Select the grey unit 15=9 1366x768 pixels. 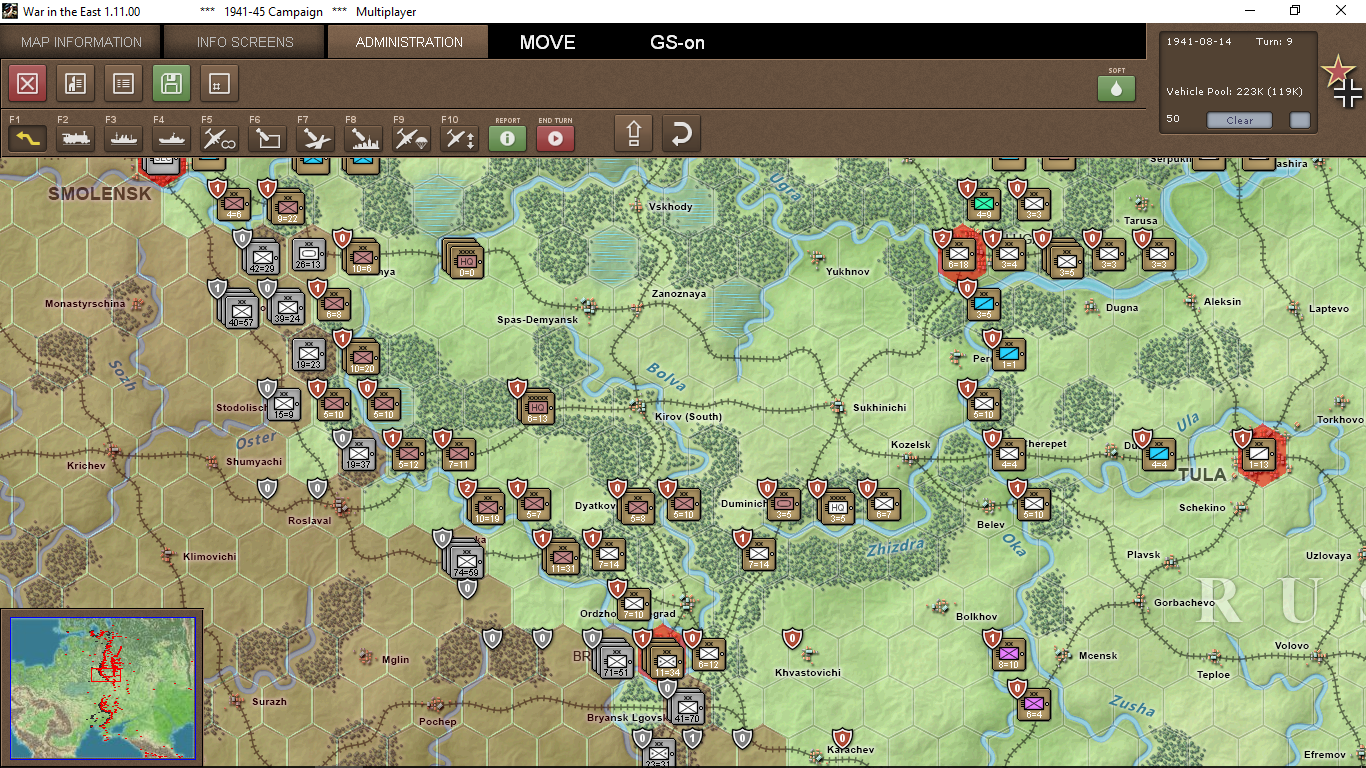click(284, 404)
